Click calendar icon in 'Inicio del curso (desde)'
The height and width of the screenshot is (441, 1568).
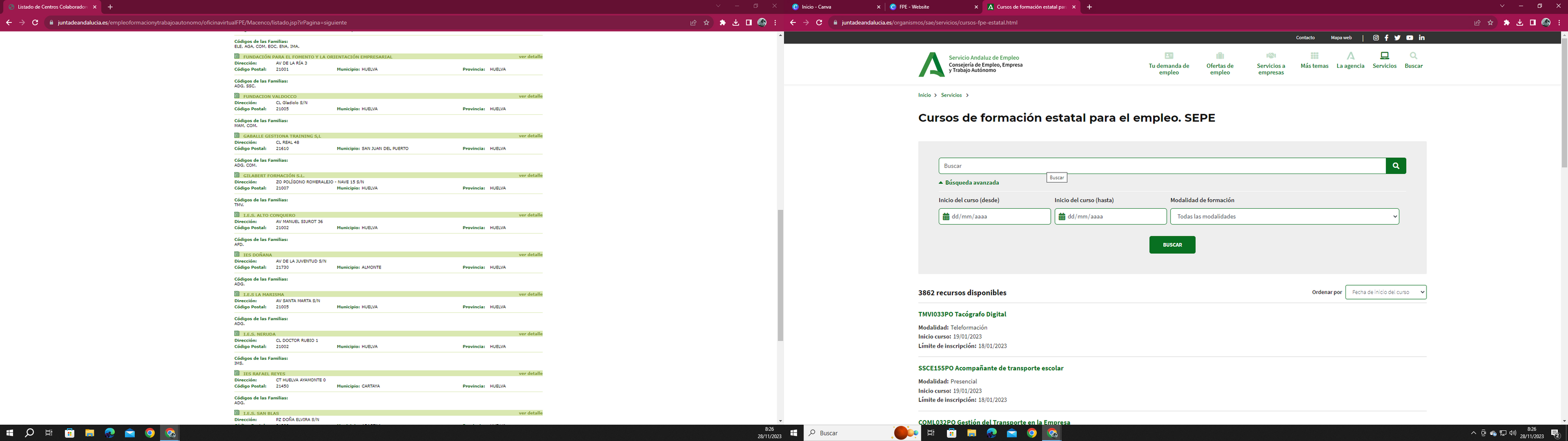tap(946, 217)
